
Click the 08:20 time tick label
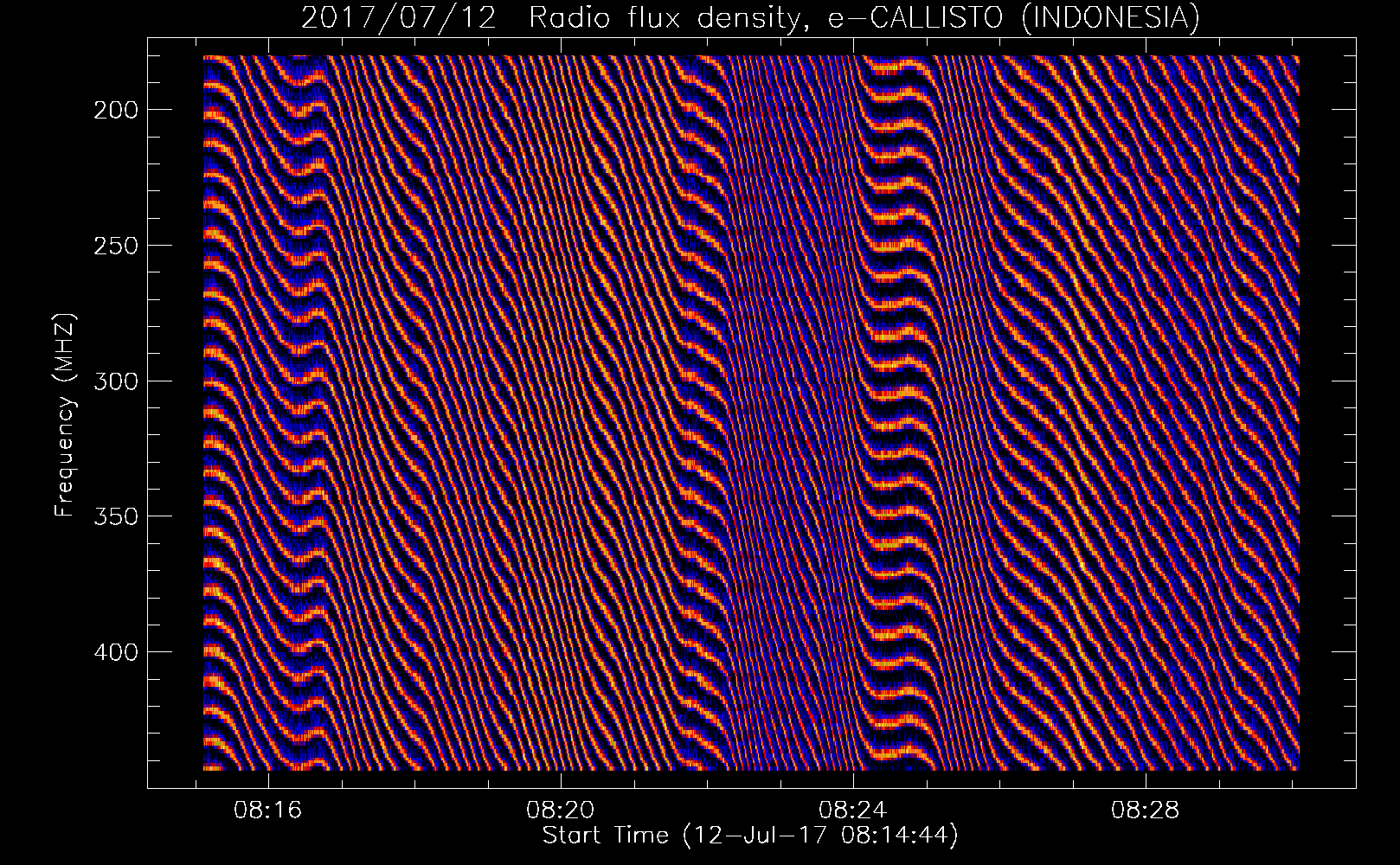click(x=561, y=811)
